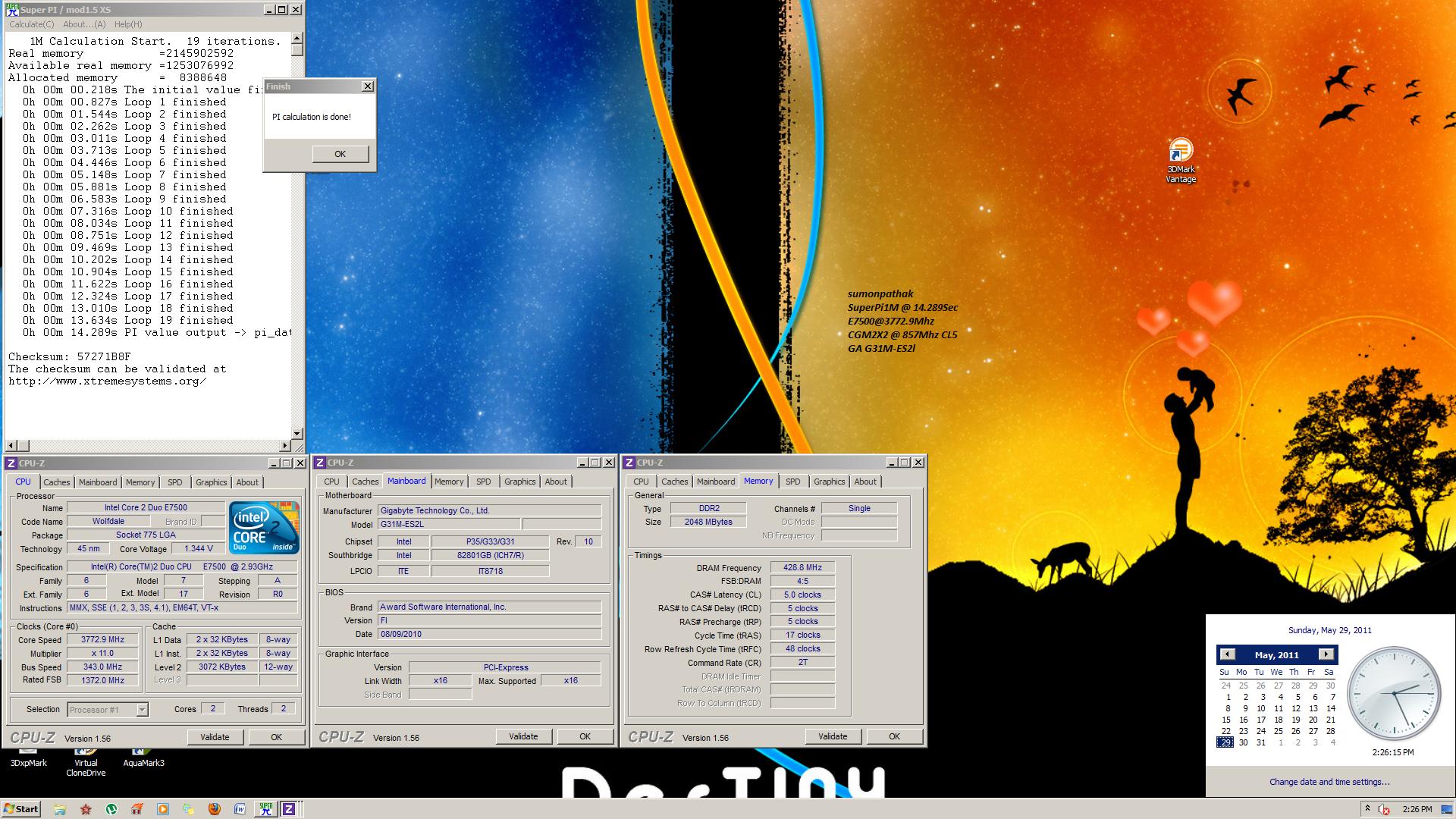
Task: Select CPU tab in middle CPU-Z window
Action: [332, 482]
